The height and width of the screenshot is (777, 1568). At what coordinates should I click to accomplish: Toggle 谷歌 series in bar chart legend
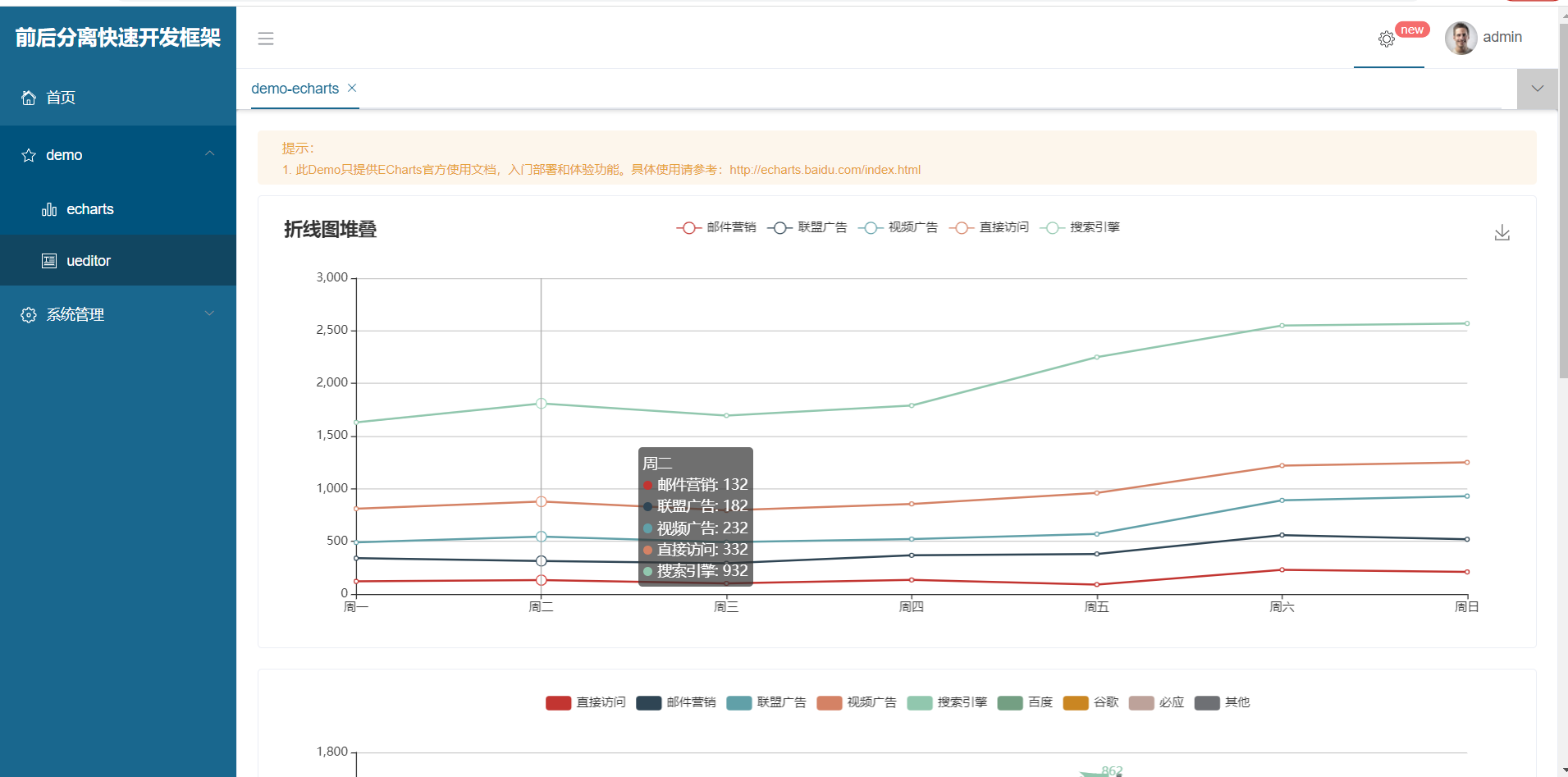1090,702
